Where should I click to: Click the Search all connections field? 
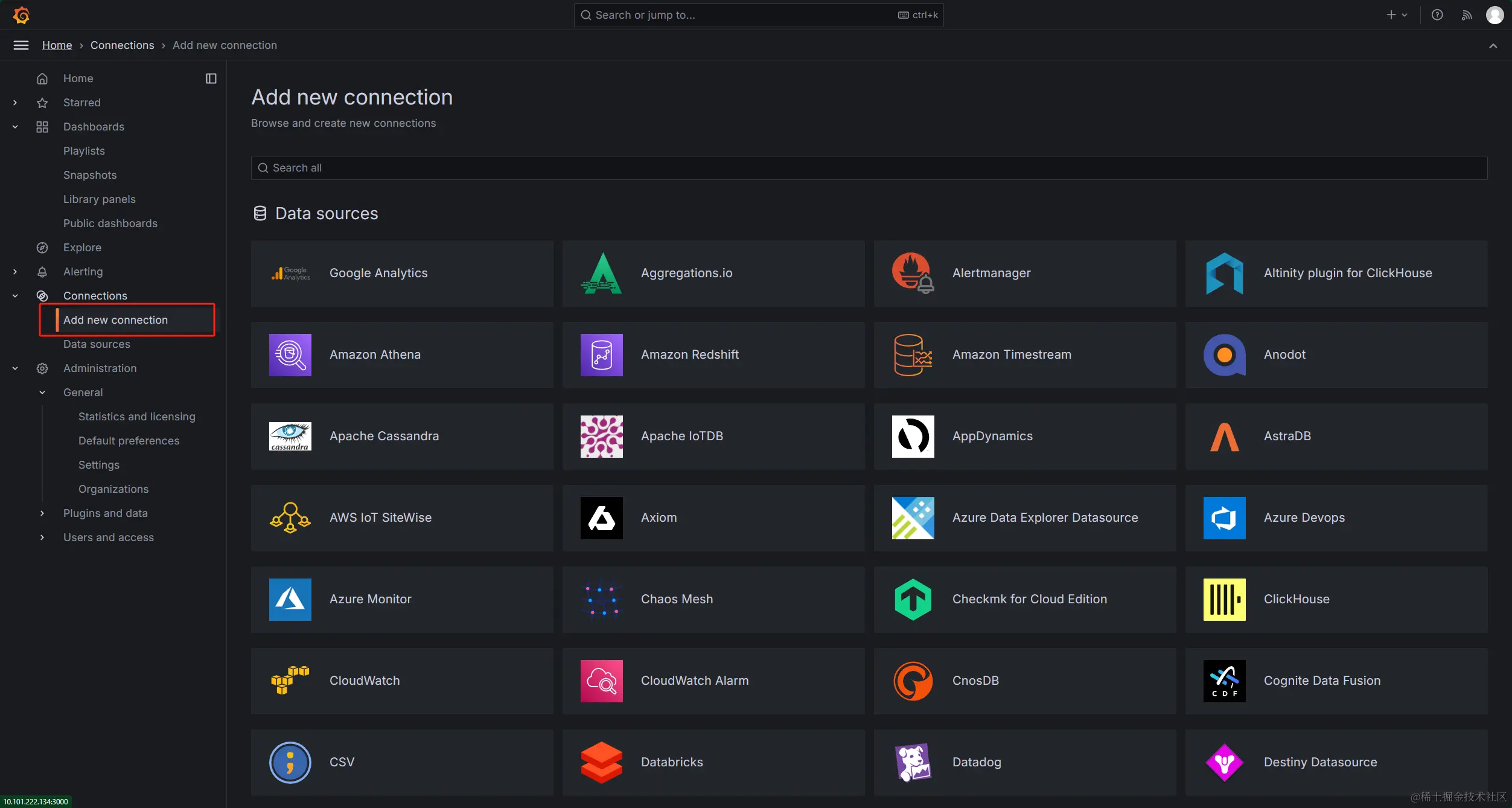869,168
